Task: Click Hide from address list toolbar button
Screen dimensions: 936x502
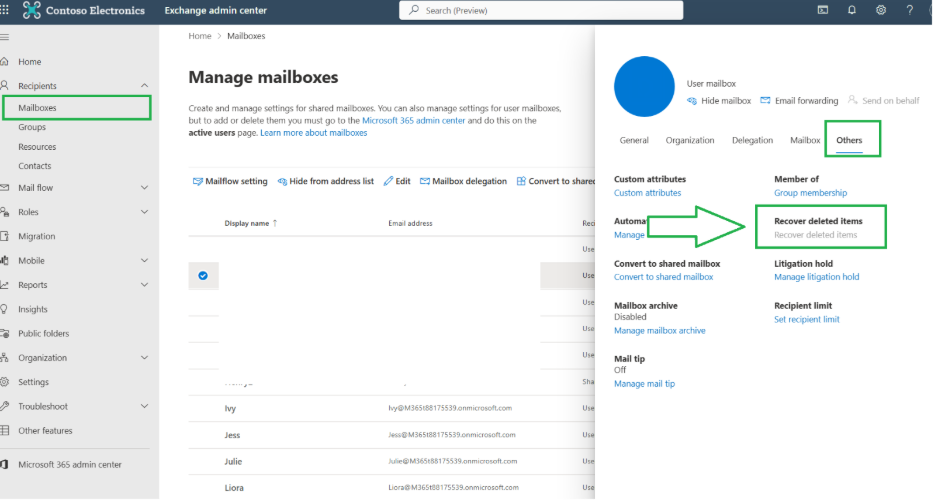Action: click(325, 181)
